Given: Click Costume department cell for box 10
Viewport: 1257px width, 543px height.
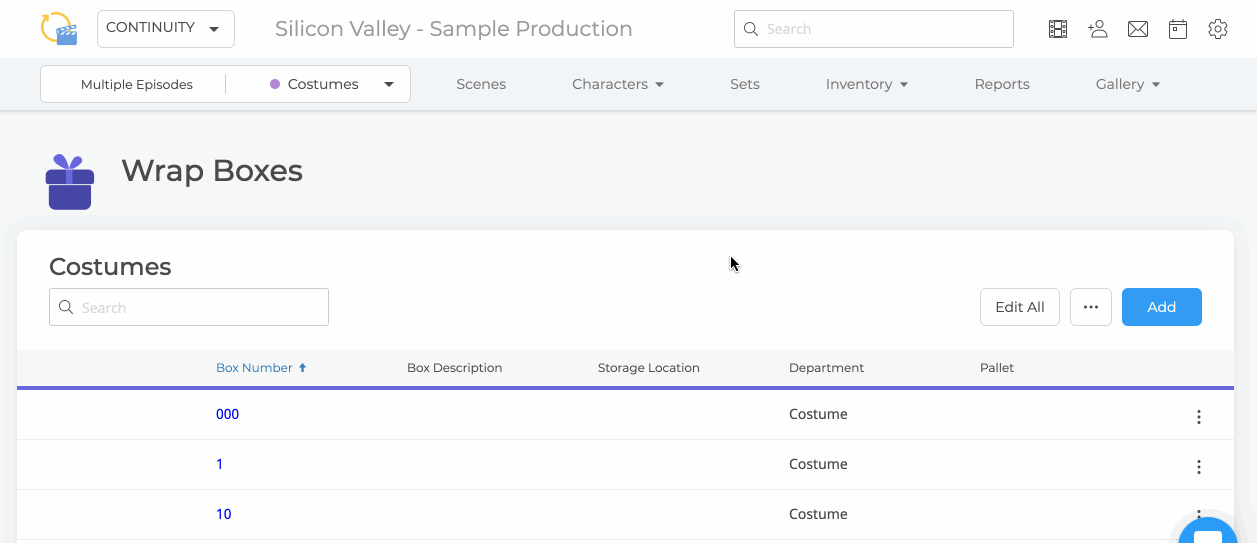Looking at the screenshot, I should [818, 514].
